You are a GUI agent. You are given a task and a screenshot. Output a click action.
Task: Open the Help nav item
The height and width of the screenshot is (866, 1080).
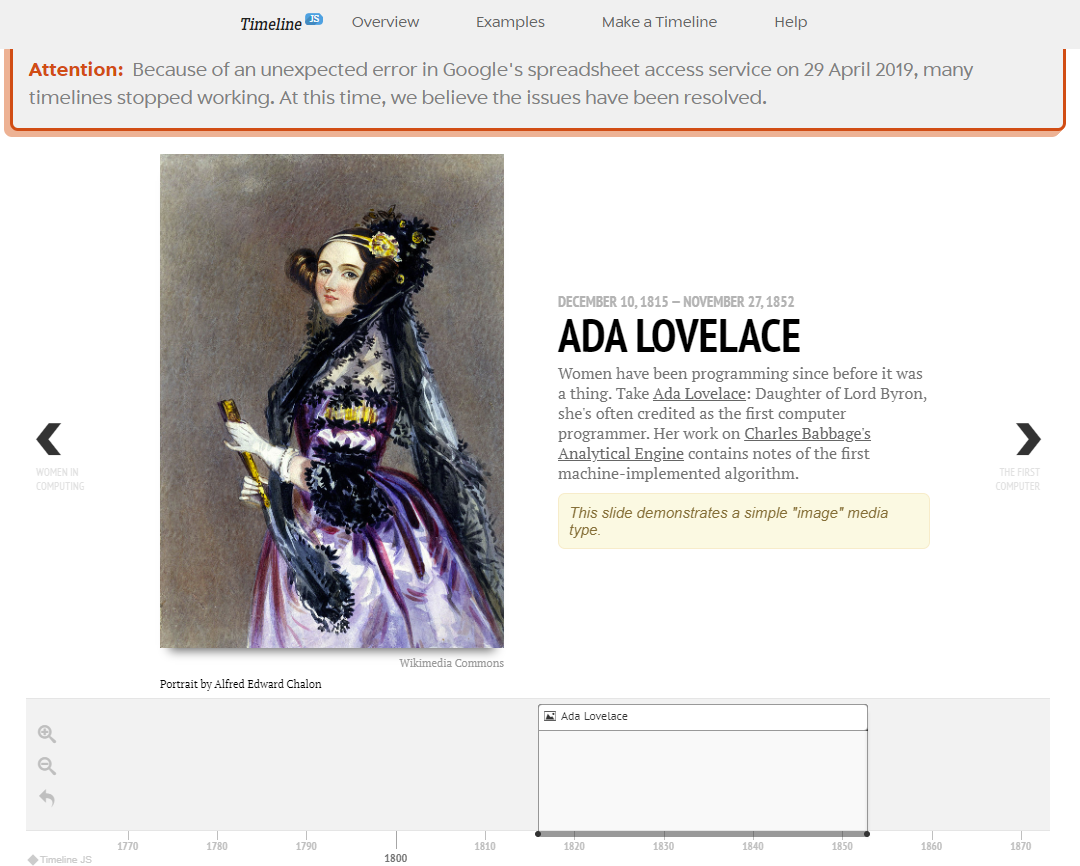tap(790, 22)
